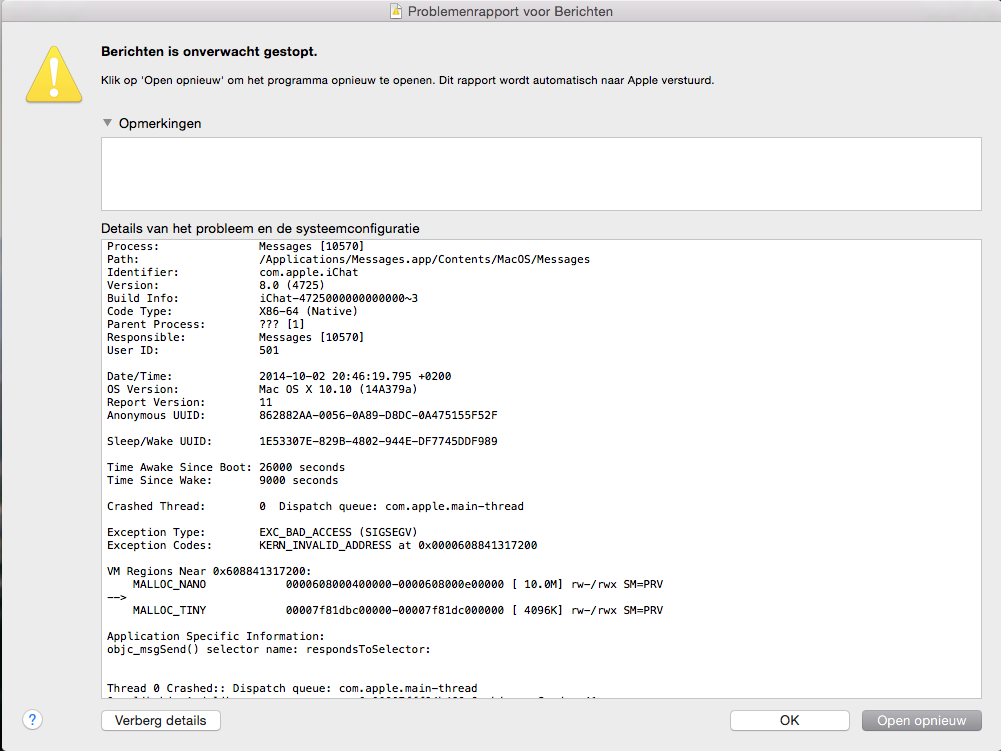Click the 'Berichten is onverwacht gestopt.' heading
This screenshot has width=1001, height=751.
click(209, 52)
